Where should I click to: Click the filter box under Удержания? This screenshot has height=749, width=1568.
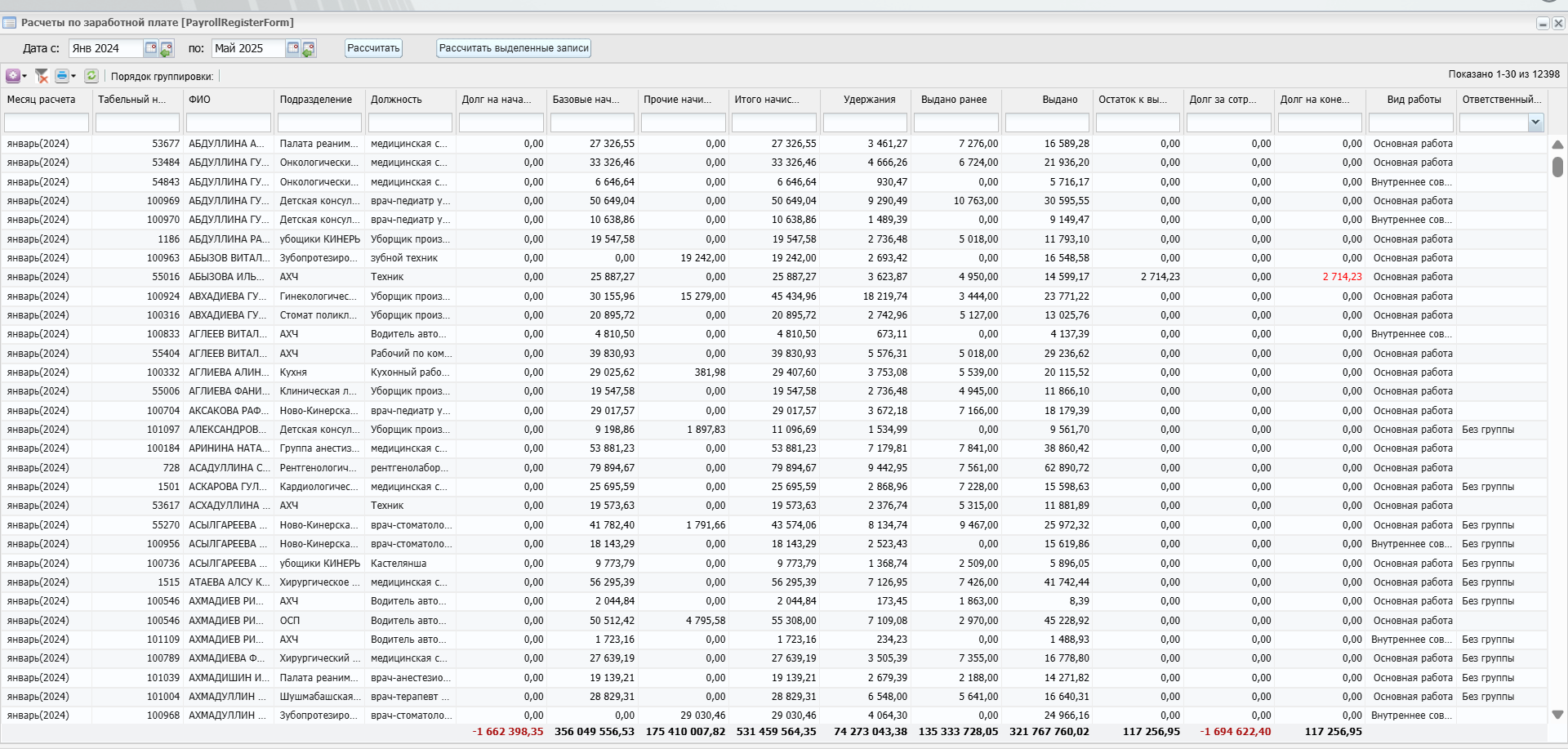[865, 123]
